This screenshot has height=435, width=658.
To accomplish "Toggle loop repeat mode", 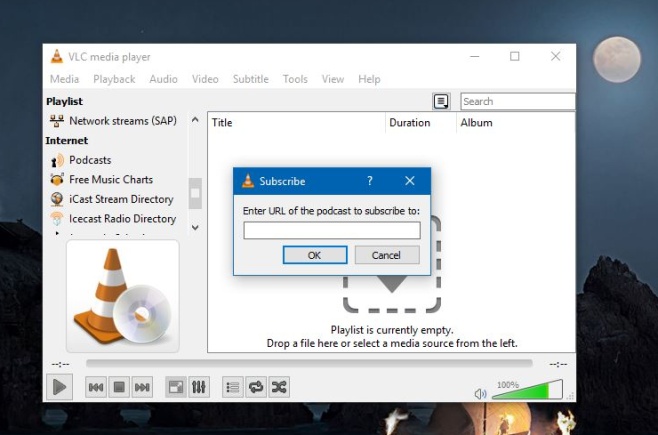I will tap(256, 387).
